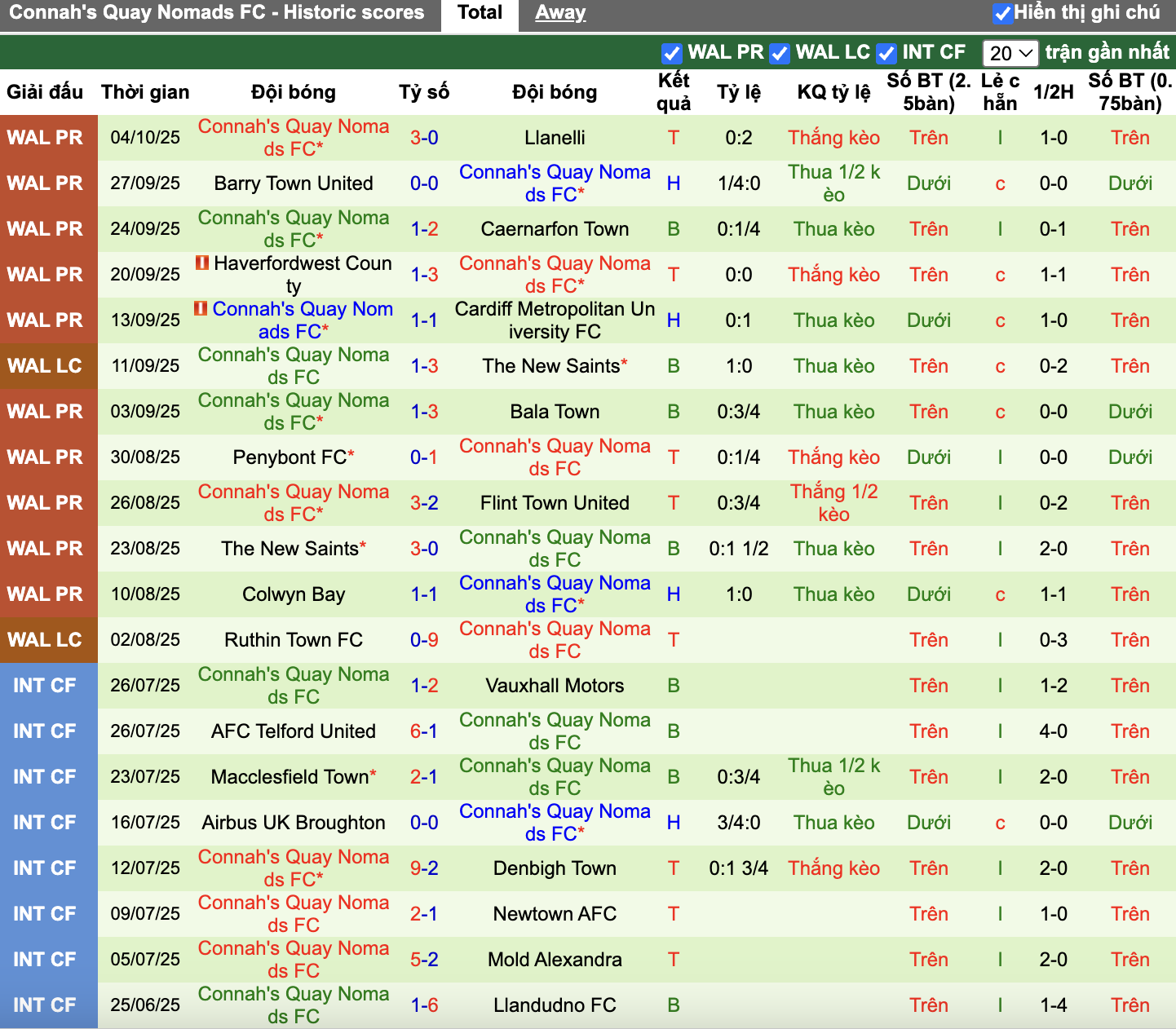Click handicap value 0:1 1/2 in 23/08/25 row
Screen dimensions: 1176x1029
739,549
